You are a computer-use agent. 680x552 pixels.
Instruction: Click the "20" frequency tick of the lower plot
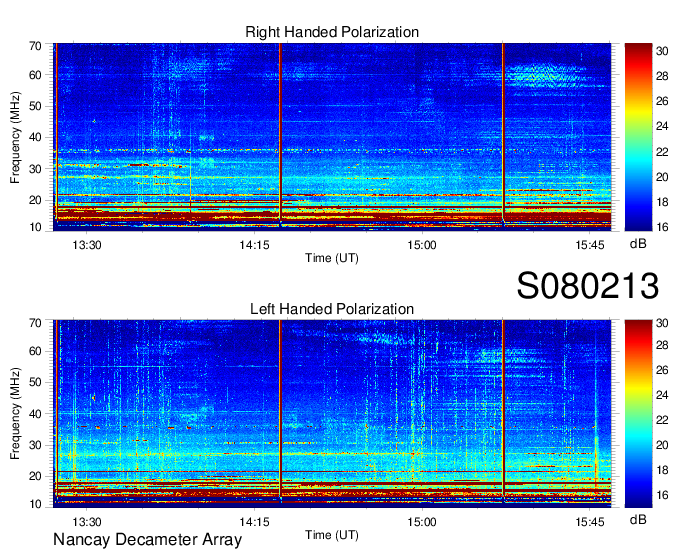point(35,476)
